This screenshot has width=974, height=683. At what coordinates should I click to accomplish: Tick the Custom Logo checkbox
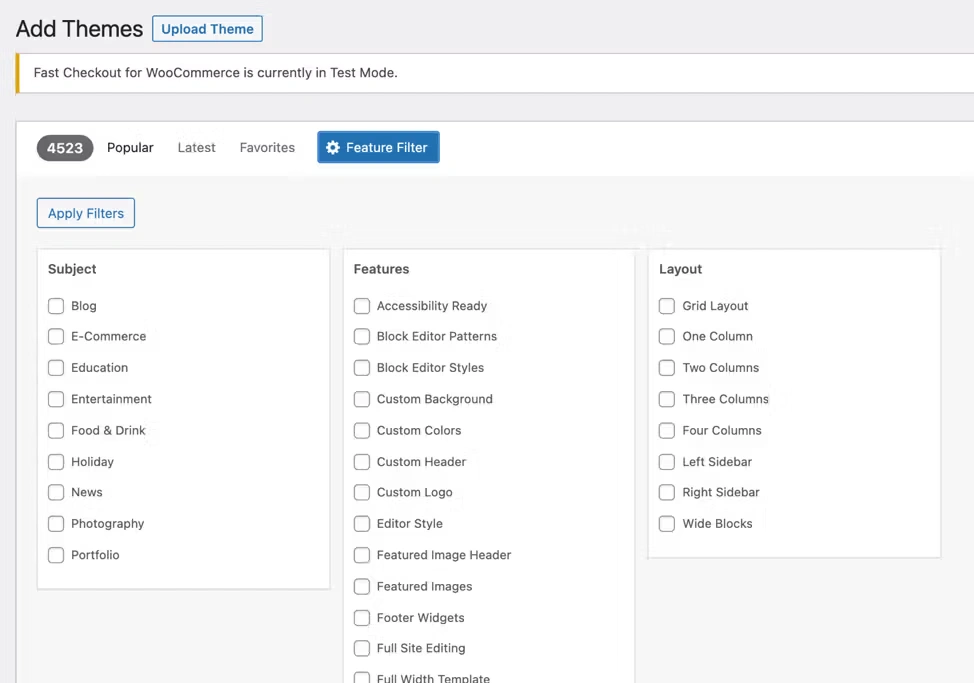point(362,493)
